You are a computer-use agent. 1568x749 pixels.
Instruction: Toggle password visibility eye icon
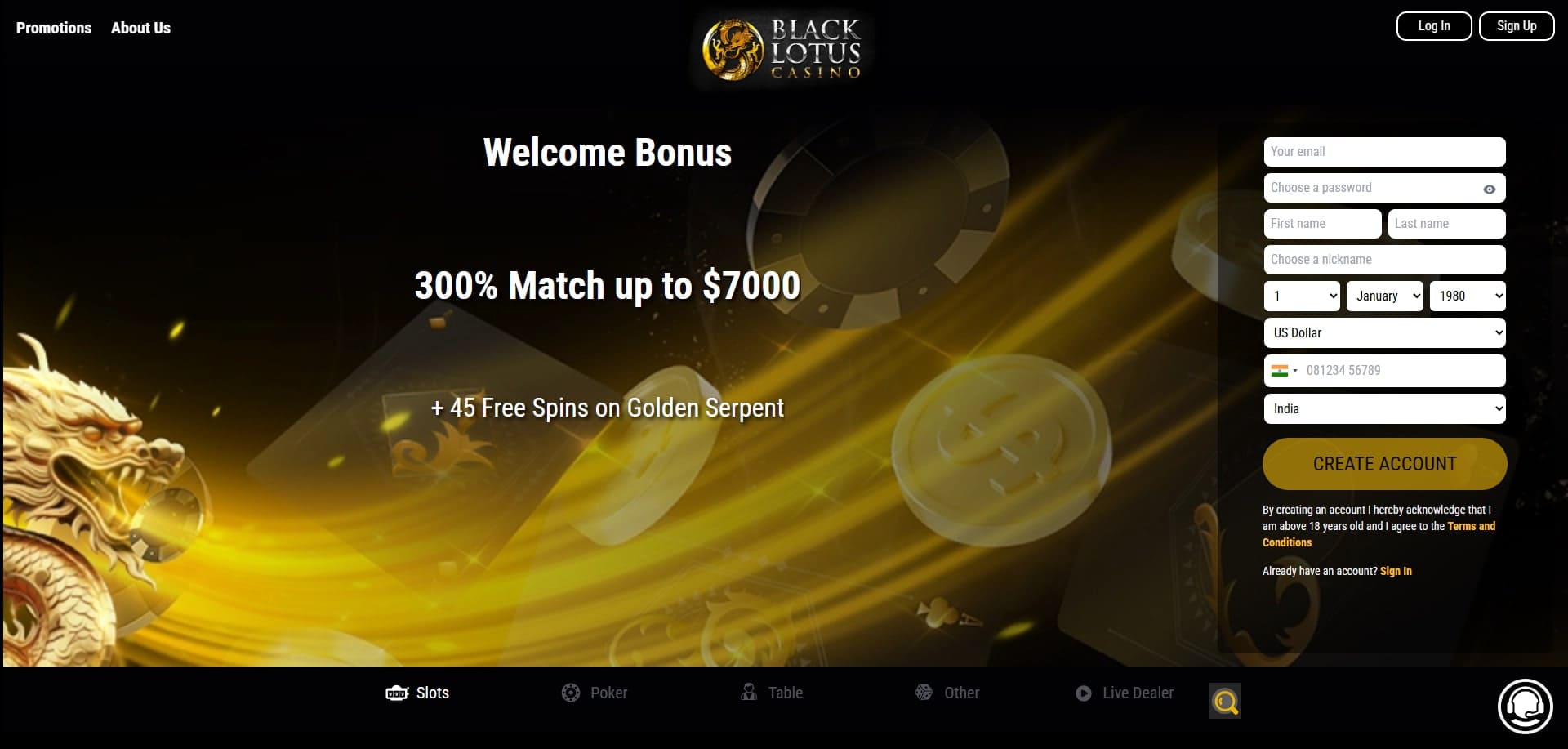point(1490,189)
